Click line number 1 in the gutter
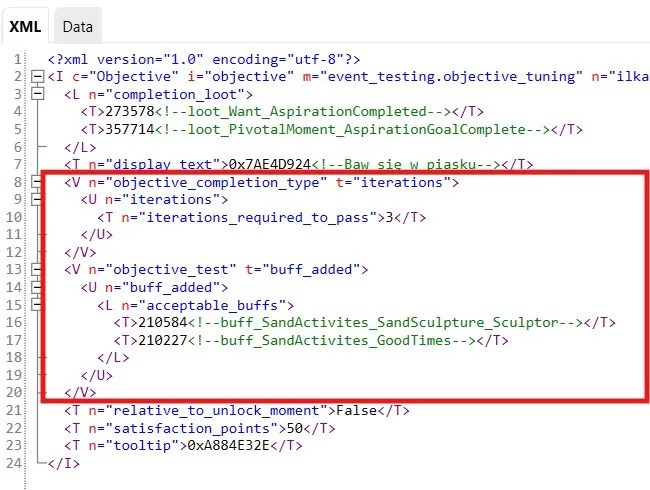This screenshot has width=650, height=490. pos(17,59)
